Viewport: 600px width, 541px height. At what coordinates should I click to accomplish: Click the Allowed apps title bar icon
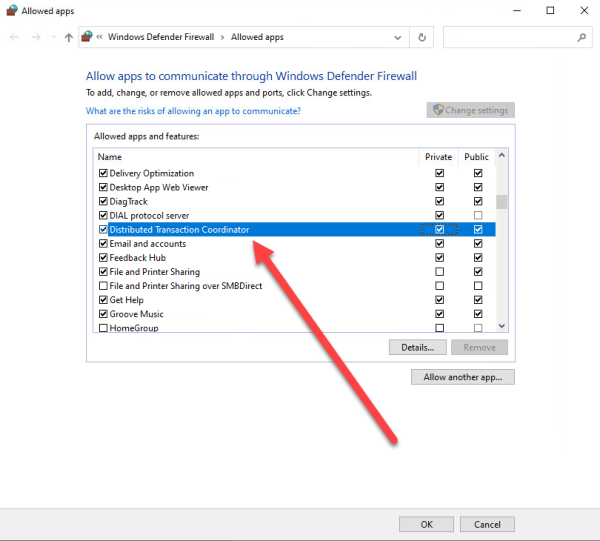pyautogui.click(x=12, y=10)
